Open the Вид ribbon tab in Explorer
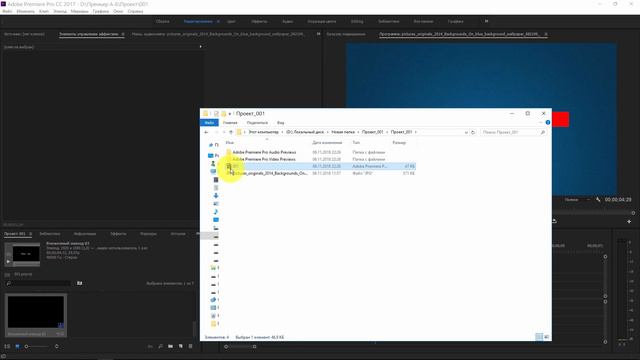This screenshot has width=640, height=360. pyautogui.click(x=281, y=122)
